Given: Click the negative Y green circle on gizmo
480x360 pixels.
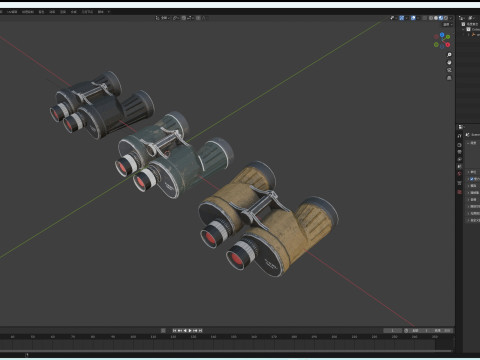Looking at the screenshot, I should pos(436,44).
